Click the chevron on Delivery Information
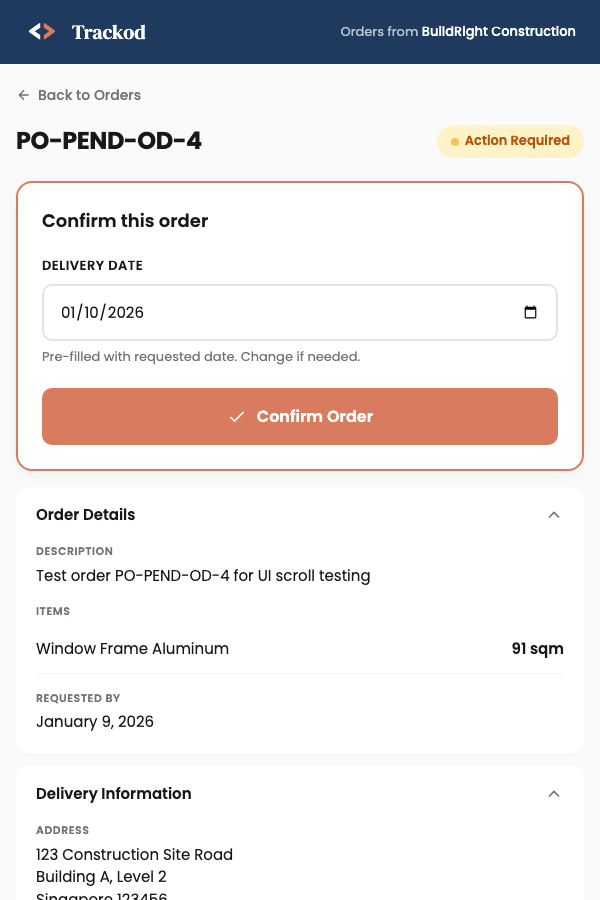The height and width of the screenshot is (900, 600). pyautogui.click(x=554, y=793)
